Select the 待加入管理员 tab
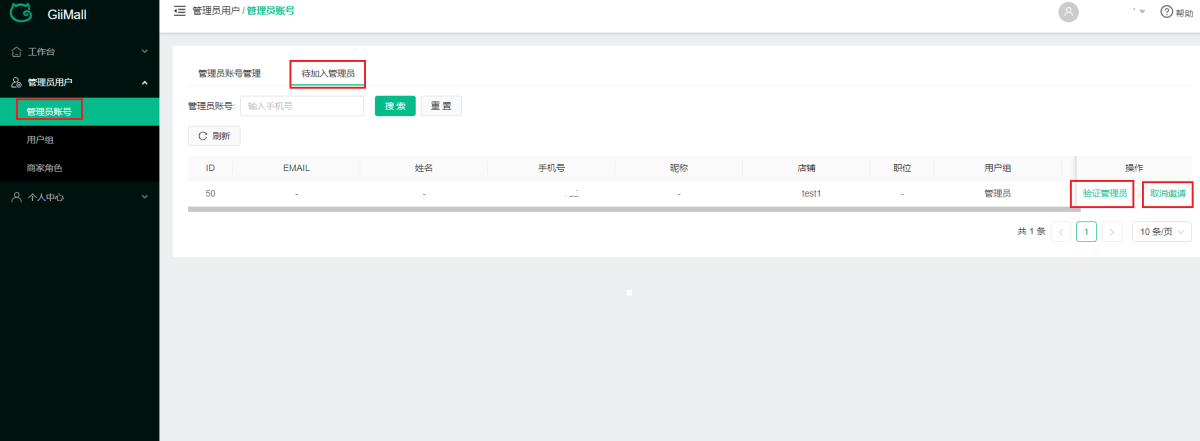Viewport: 1200px width, 441px height. point(328,74)
